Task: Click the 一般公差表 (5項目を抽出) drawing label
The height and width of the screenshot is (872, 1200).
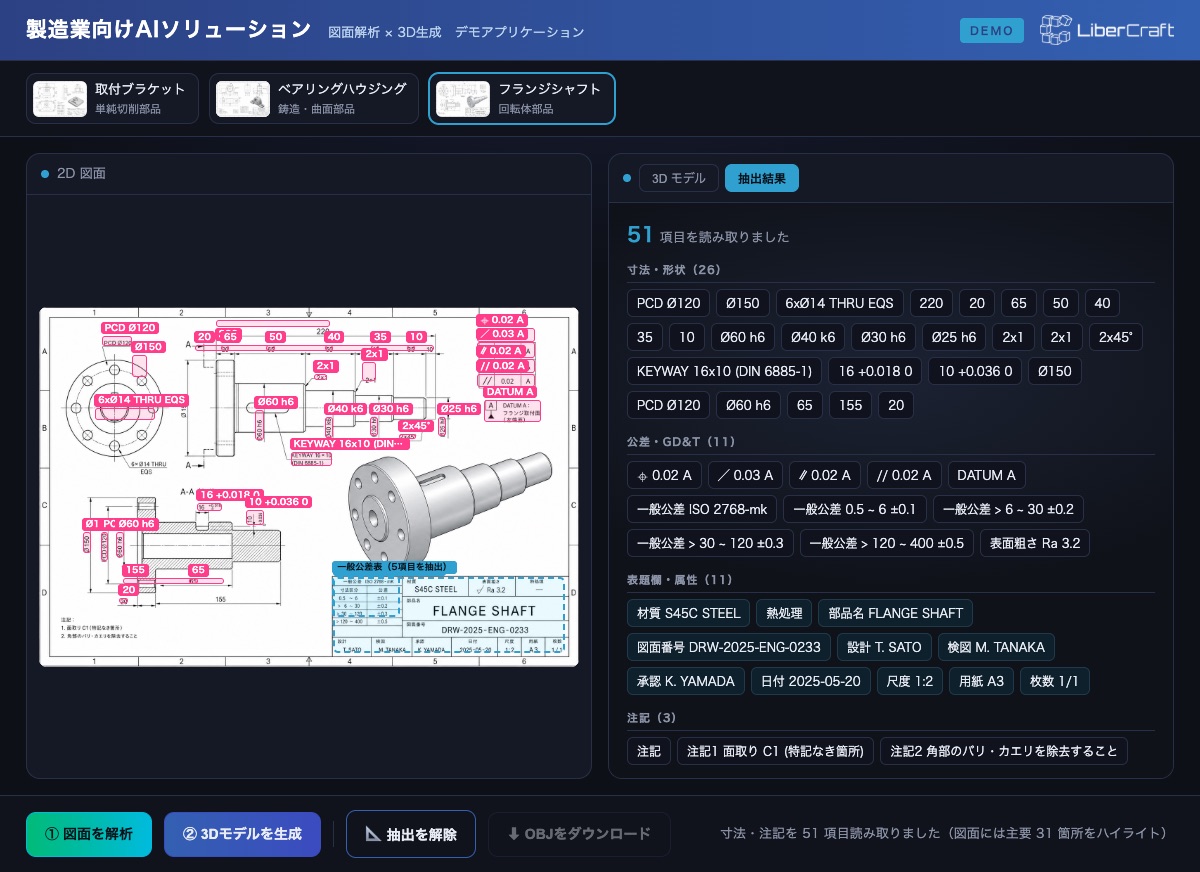Action: click(x=394, y=567)
